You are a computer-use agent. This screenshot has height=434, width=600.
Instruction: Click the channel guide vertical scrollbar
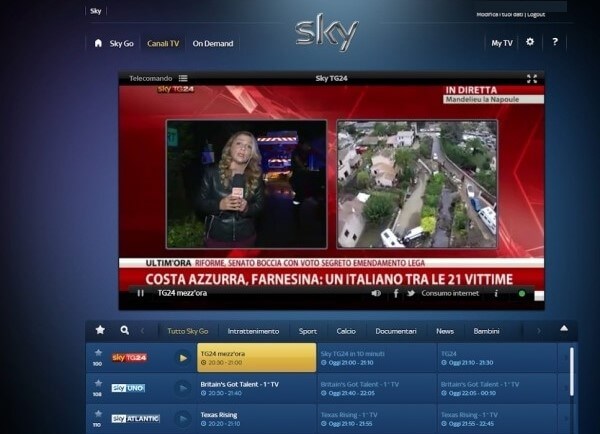pyautogui.click(x=572, y=371)
